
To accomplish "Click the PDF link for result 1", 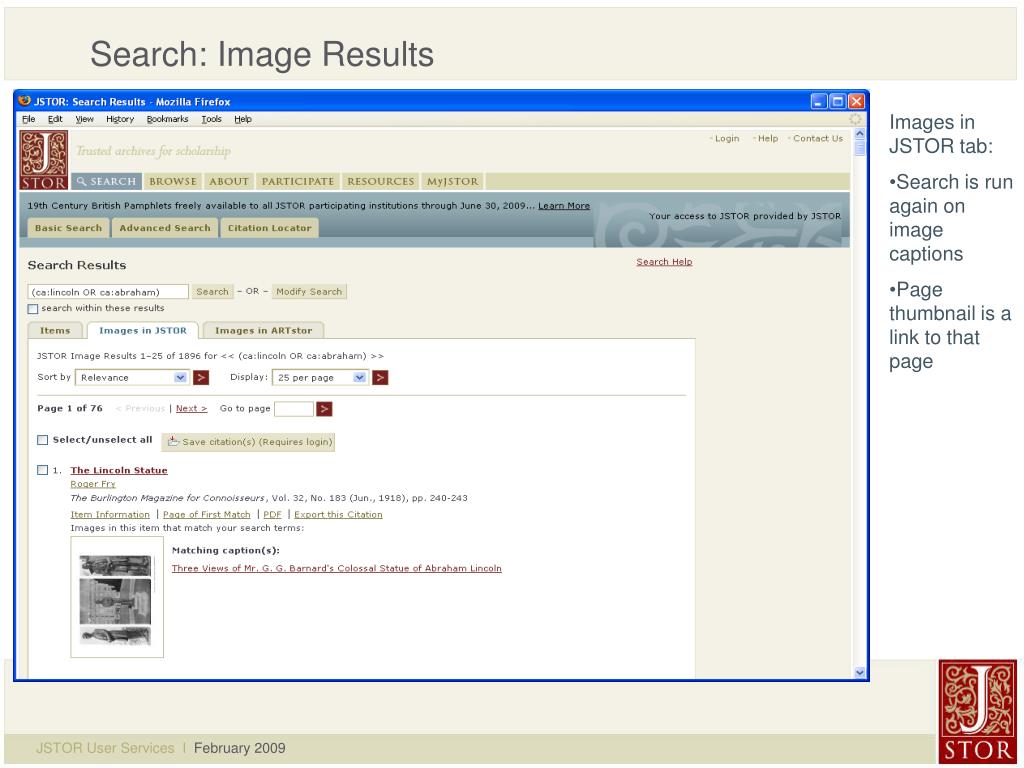I will 272,515.
